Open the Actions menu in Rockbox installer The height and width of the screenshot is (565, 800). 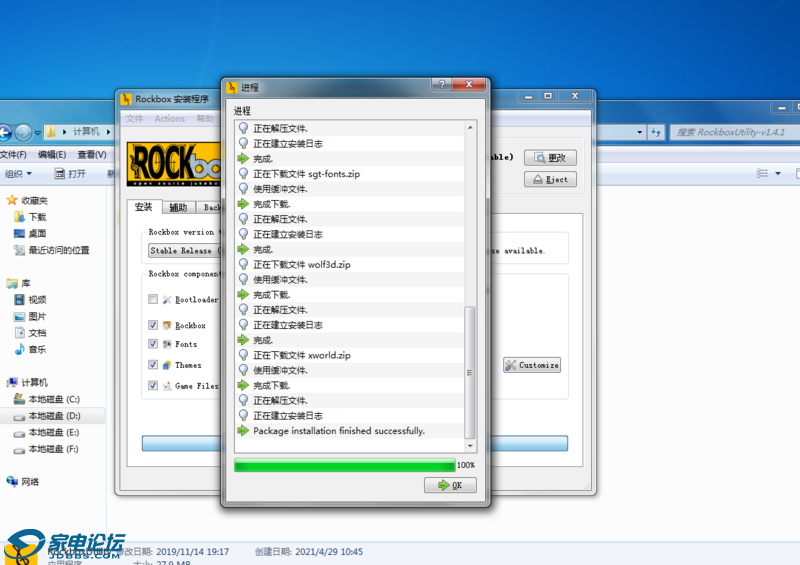(169, 118)
